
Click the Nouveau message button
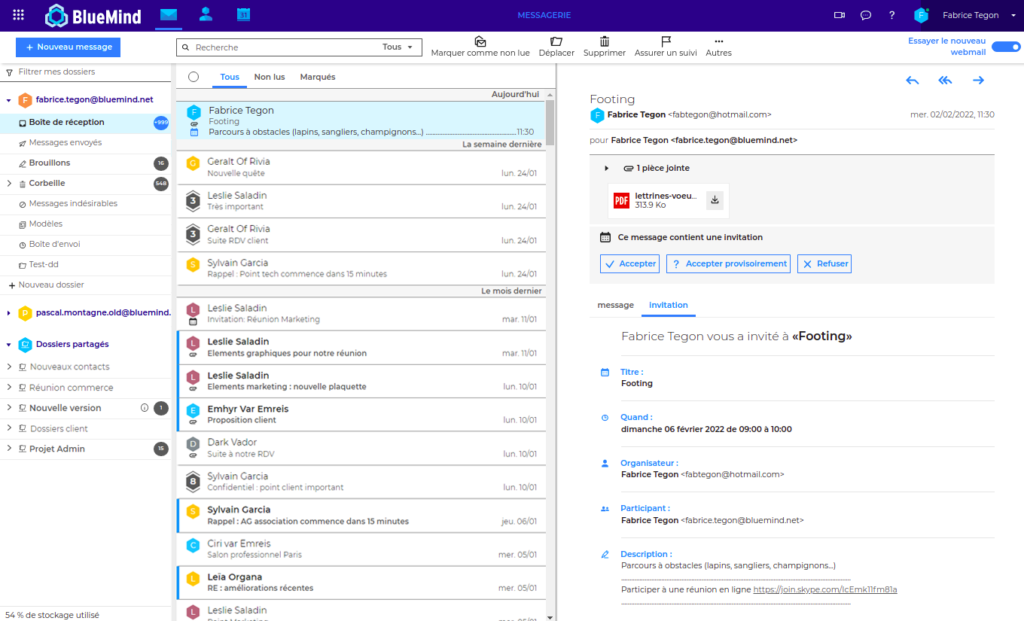68,47
